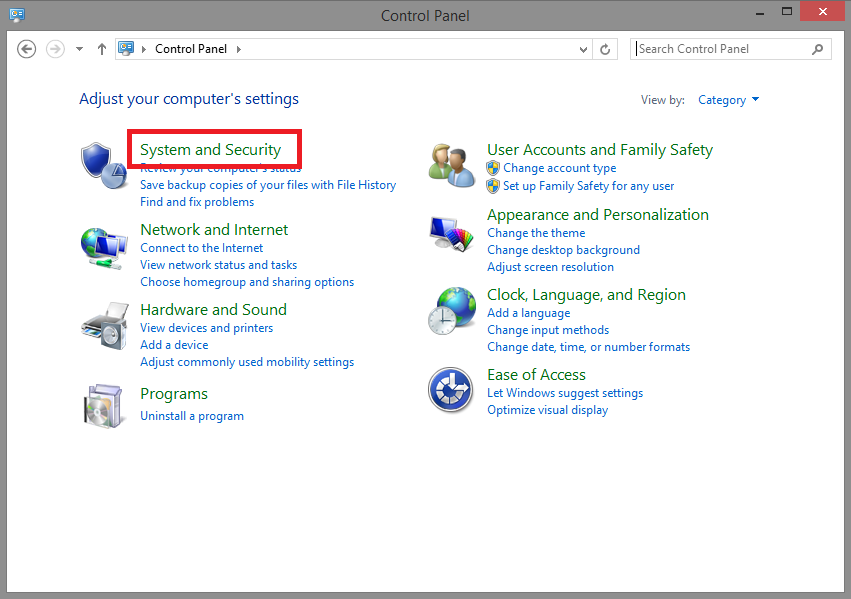Click View devices and printers
The height and width of the screenshot is (599, 851).
[206, 328]
